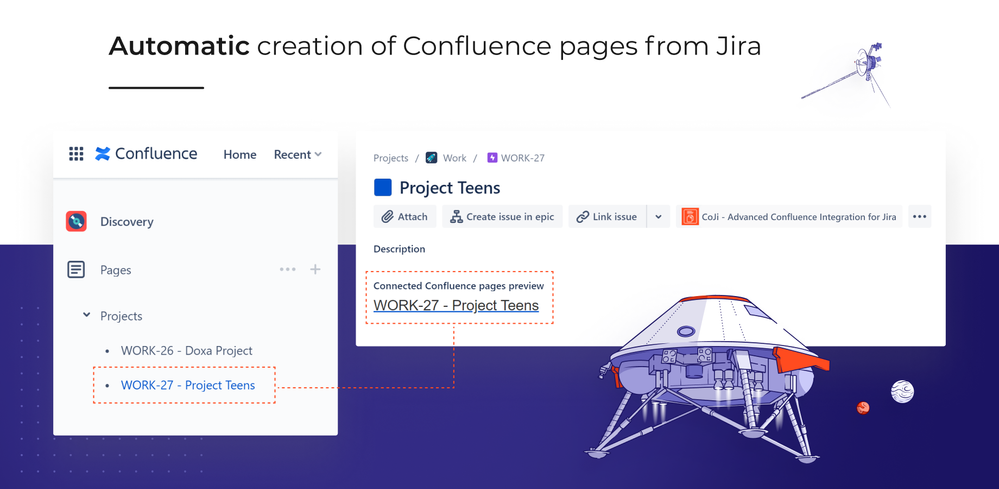This screenshot has height=489, width=999.
Task: Click the orange CoJi app icon
Action: 690,216
